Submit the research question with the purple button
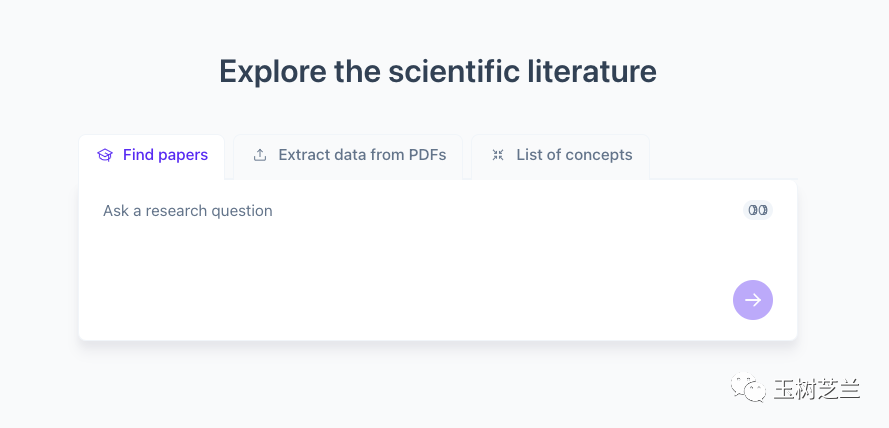Viewport: 889px width, 428px height. pyautogui.click(x=753, y=300)
